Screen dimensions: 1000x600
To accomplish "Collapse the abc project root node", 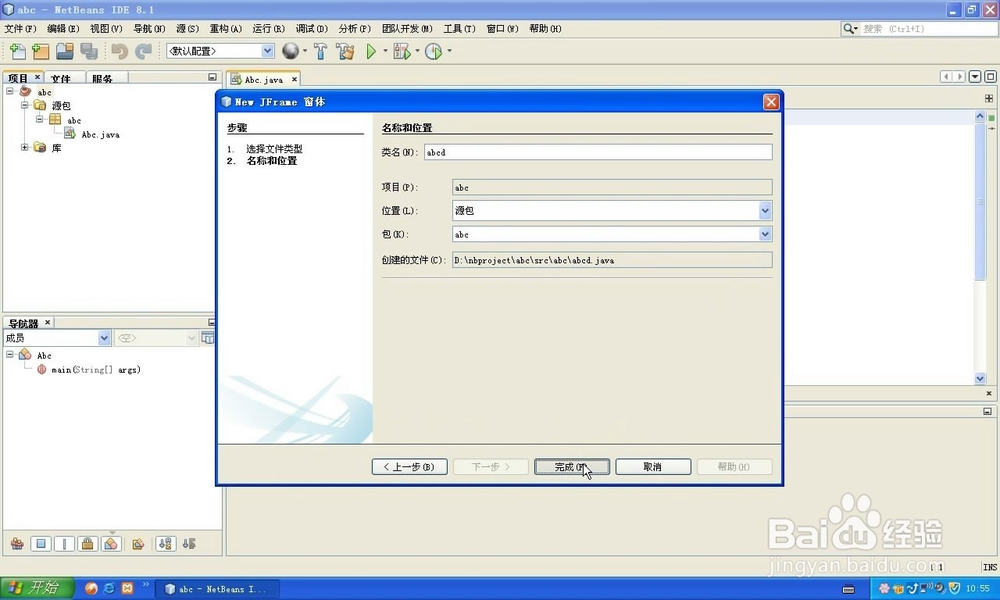I will click(x=10, y=91).
